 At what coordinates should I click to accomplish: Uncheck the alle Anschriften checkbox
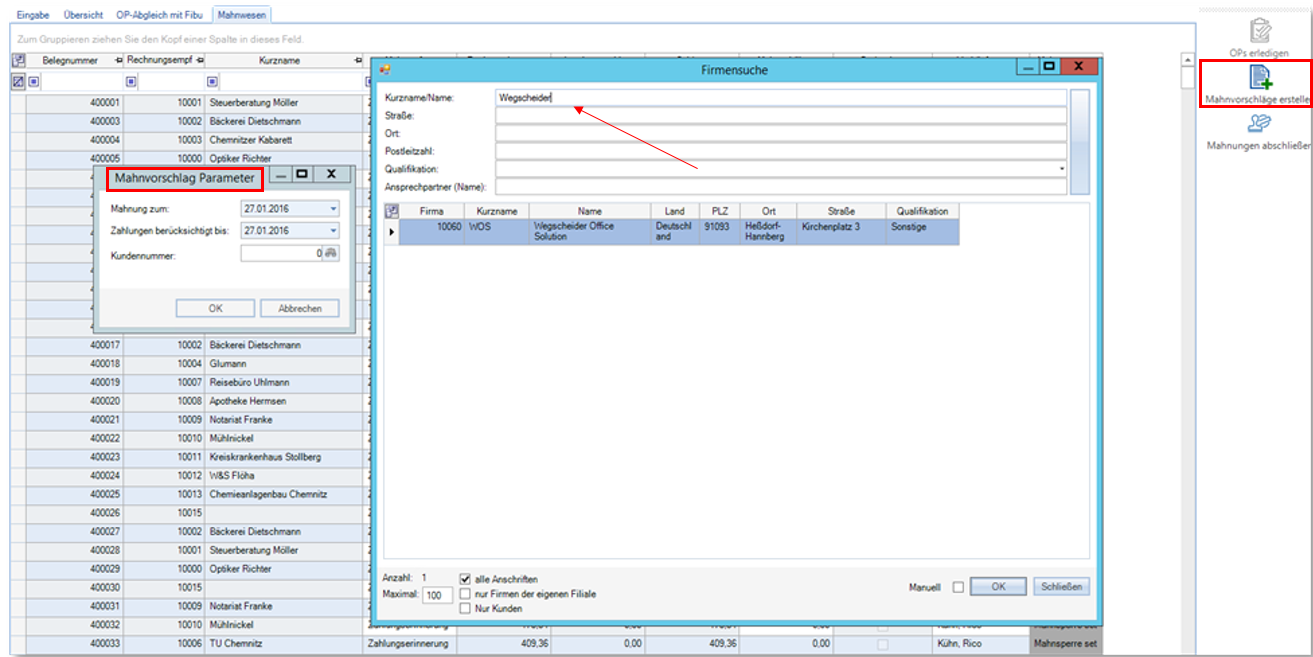(x=465, y=579)
